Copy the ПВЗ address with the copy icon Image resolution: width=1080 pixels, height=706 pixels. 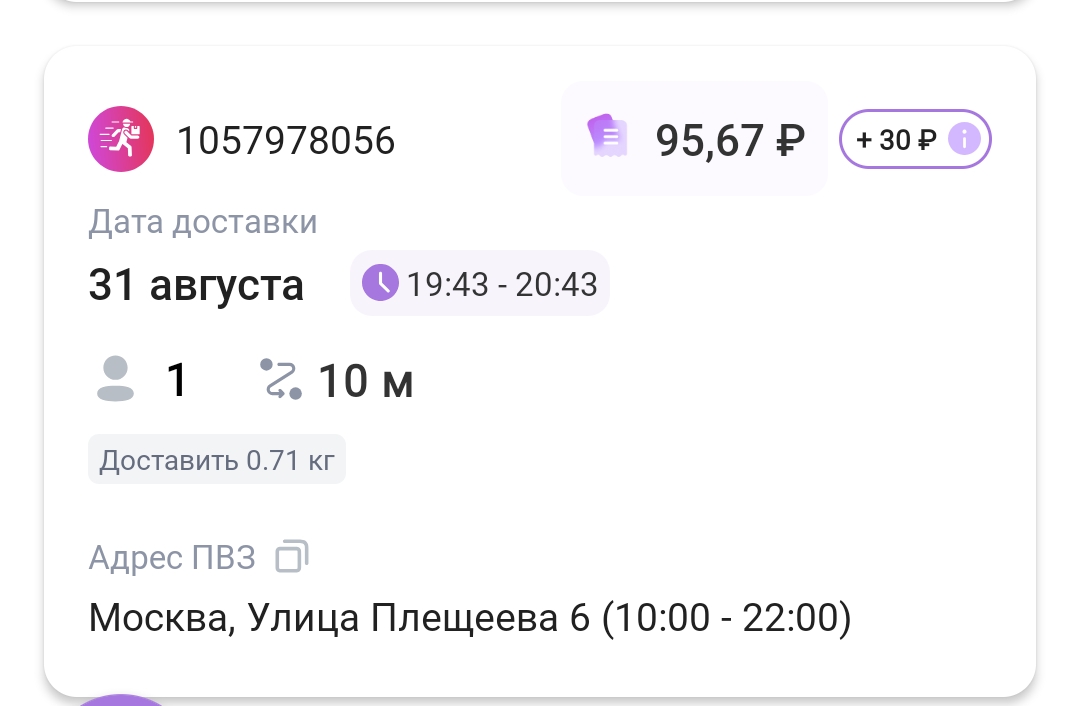[x=292, y=556]
